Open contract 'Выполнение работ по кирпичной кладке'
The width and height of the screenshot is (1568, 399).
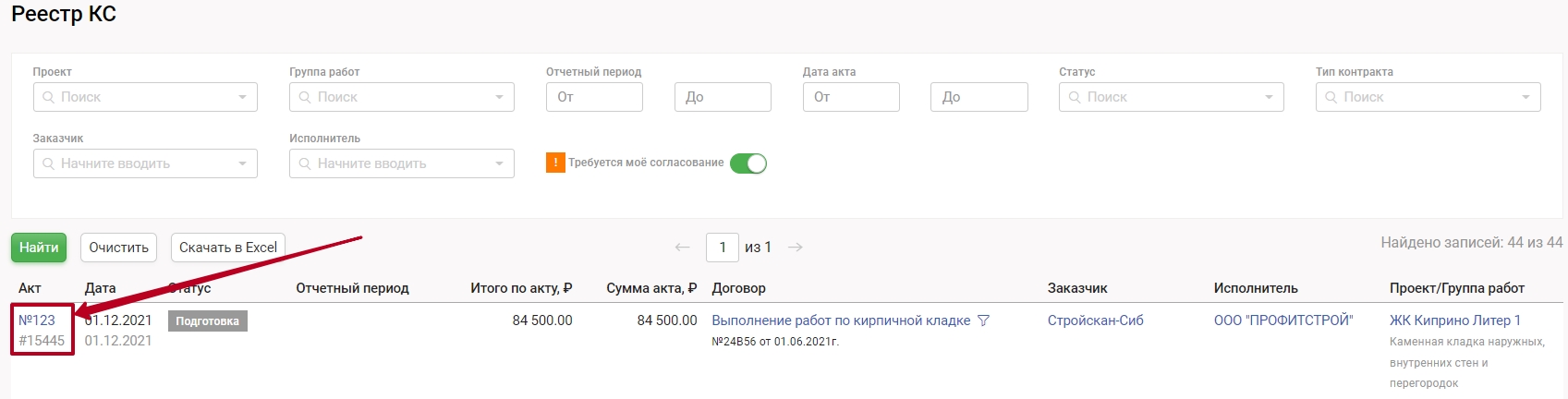point(841,320)
